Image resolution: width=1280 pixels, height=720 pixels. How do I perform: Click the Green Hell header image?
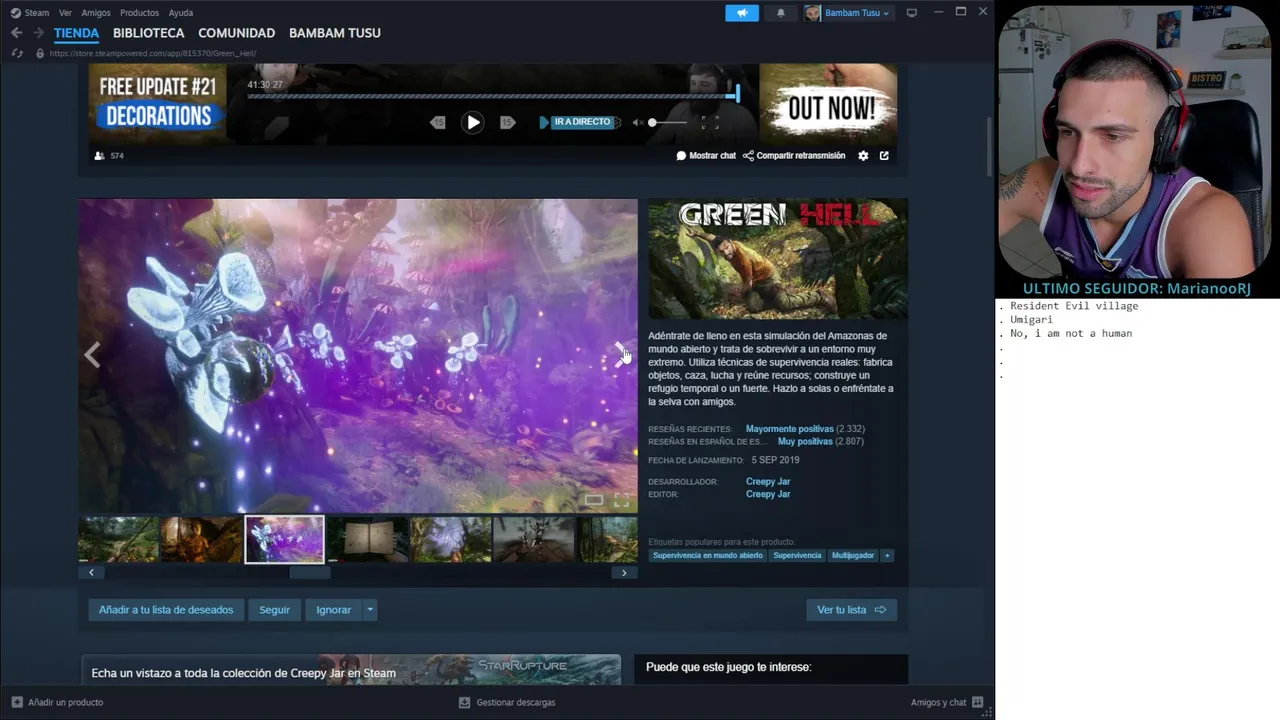[x=778, y=259]
